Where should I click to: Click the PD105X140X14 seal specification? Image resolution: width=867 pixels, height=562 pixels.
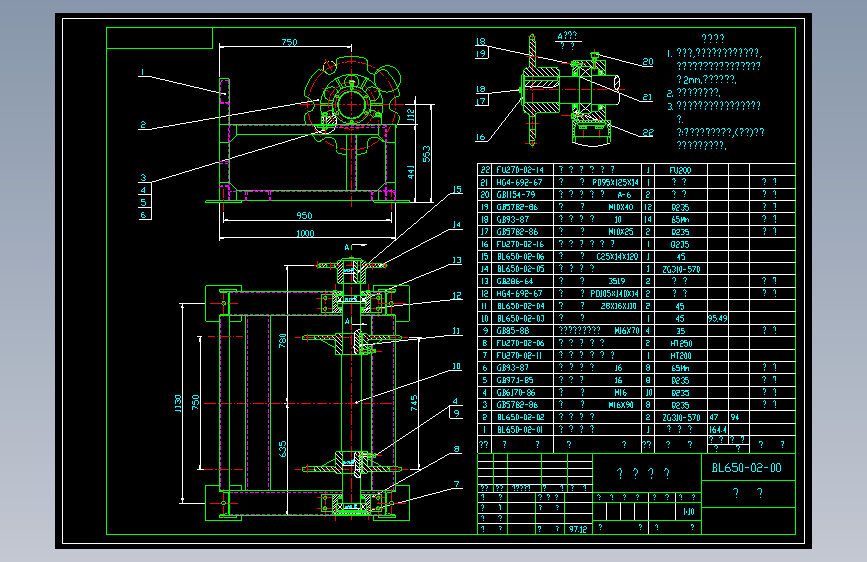(614, 294)
